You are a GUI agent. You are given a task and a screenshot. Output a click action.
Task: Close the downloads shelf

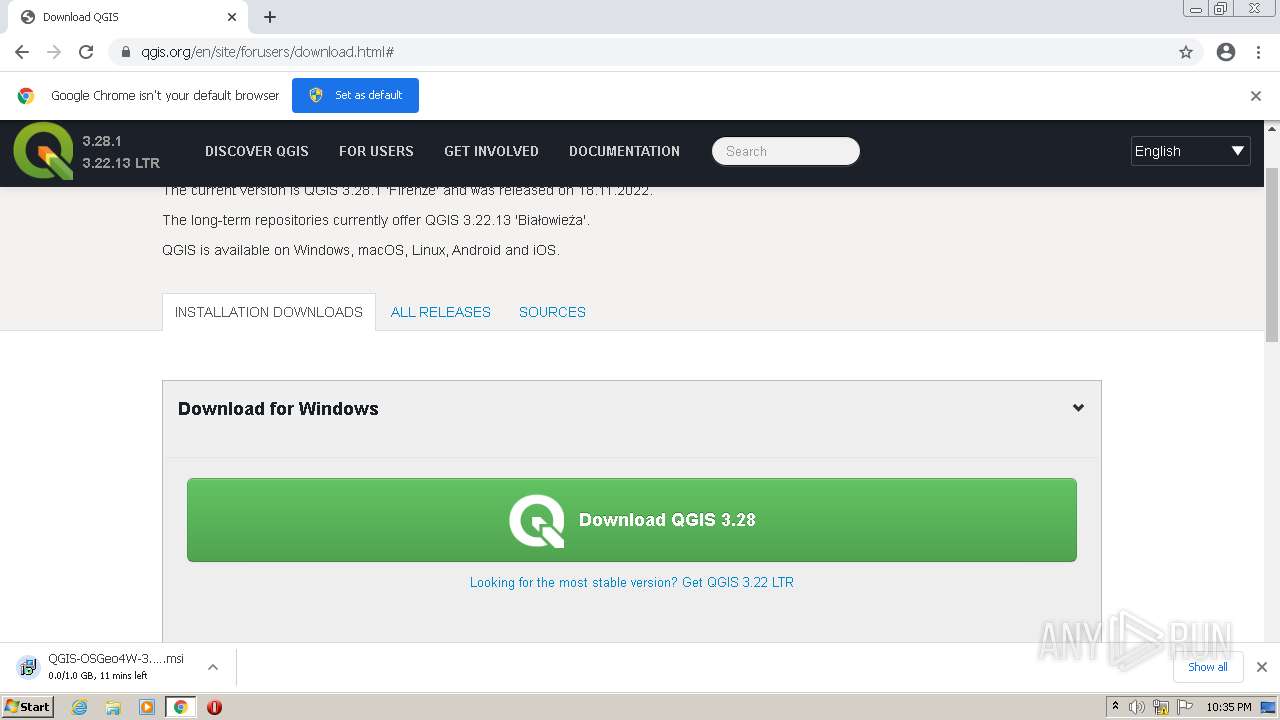coord(1262,667)
